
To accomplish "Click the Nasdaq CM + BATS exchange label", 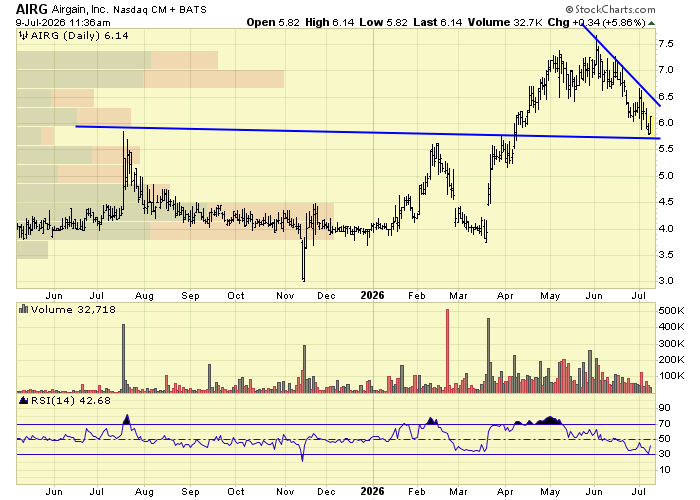I will [x=160, y=9].
